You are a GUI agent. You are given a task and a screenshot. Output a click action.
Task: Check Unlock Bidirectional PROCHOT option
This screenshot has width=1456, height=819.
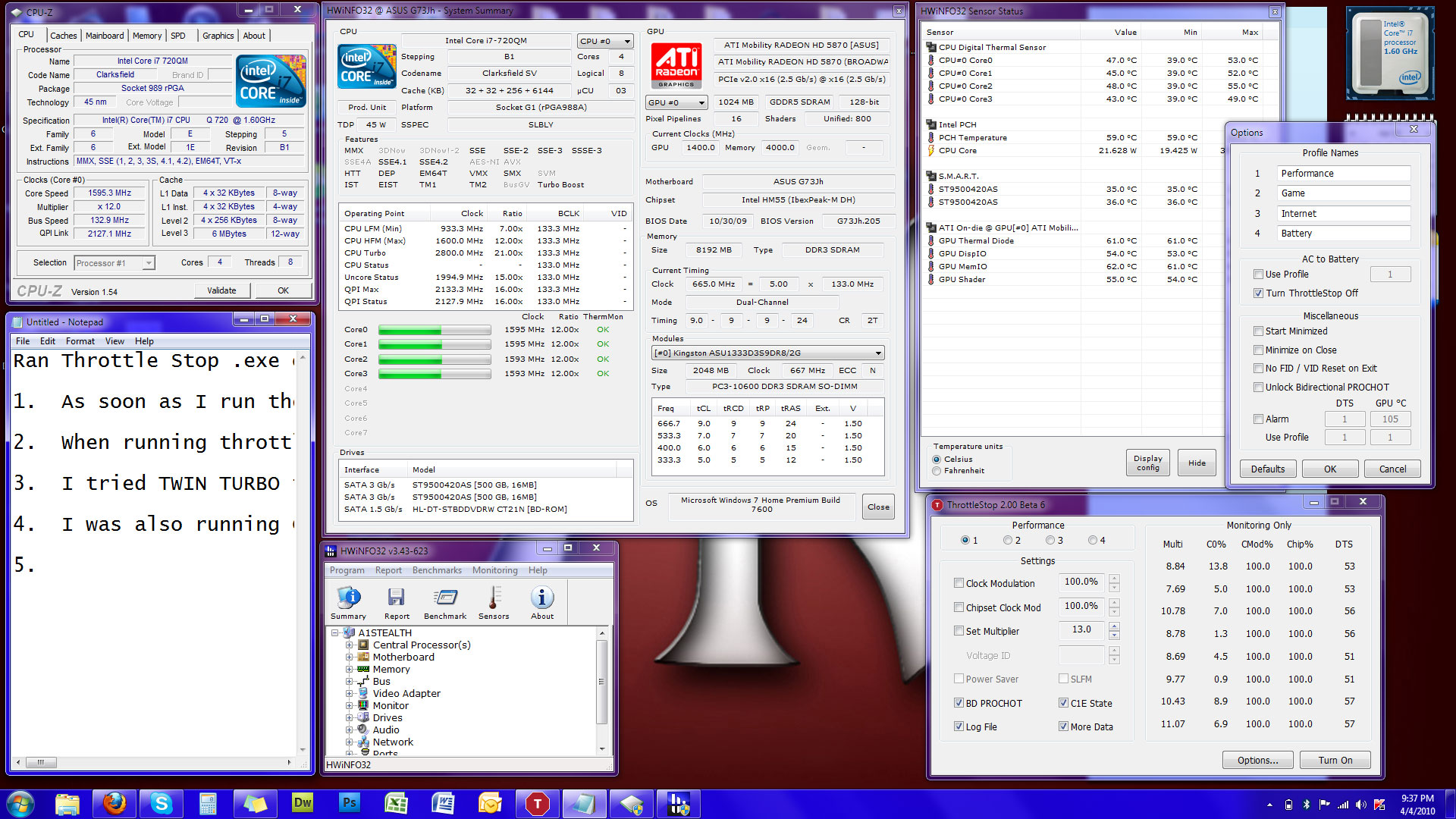pyautogui.click(x=1258, y=388)
